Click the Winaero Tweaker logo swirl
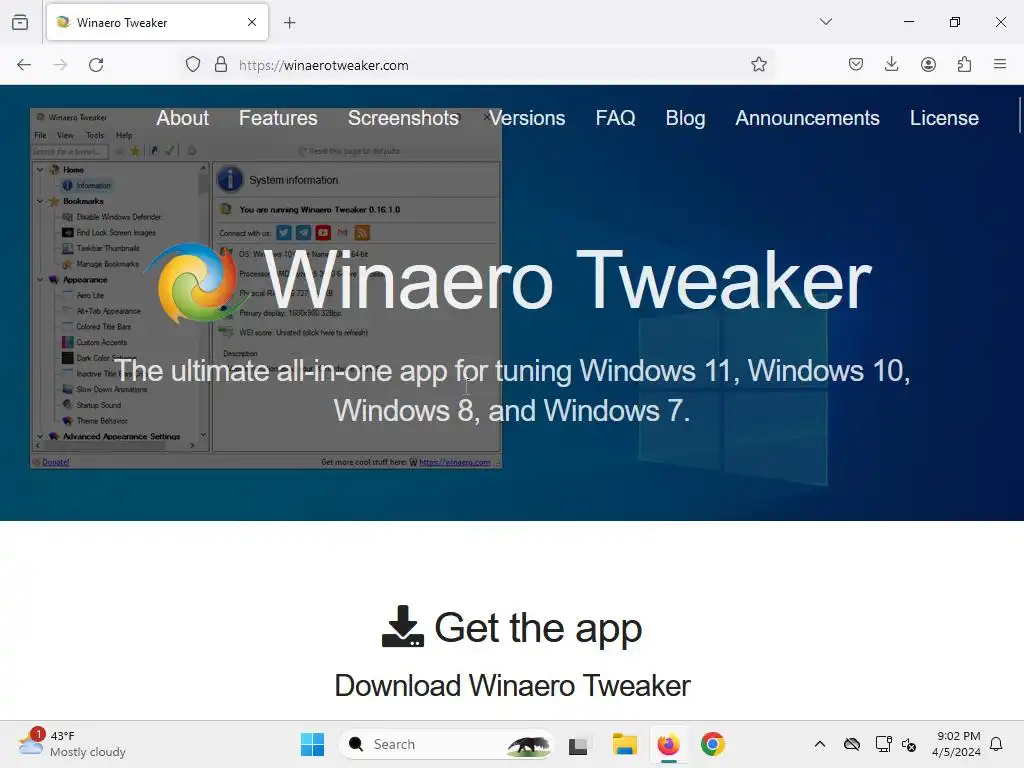Viewport: 1024px width, 768px height. [196, 283]
